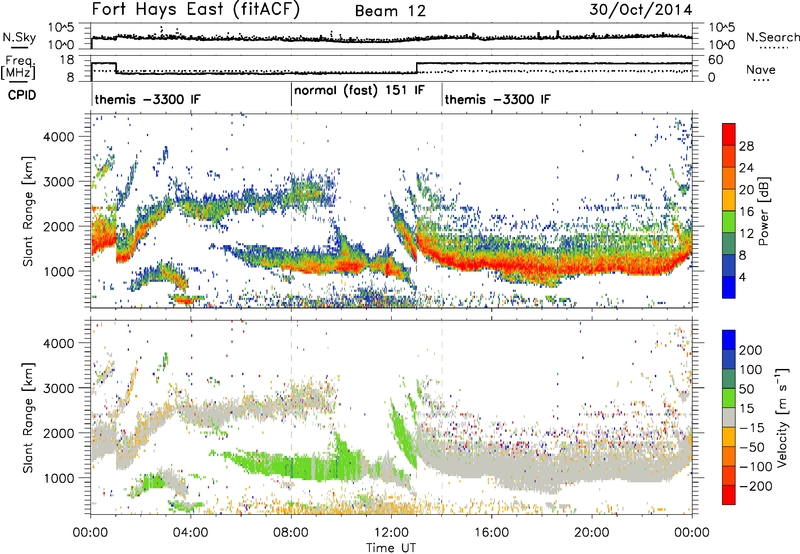The image size is (800, 554).
Task: Click the '20' tick on Power colorbar
Action: (x=746, y=190)
